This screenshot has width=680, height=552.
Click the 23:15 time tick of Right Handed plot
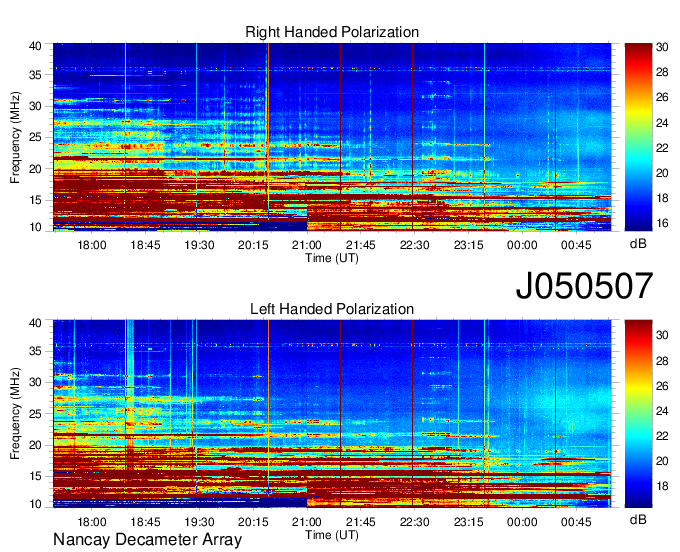click(x=468, y=245)
